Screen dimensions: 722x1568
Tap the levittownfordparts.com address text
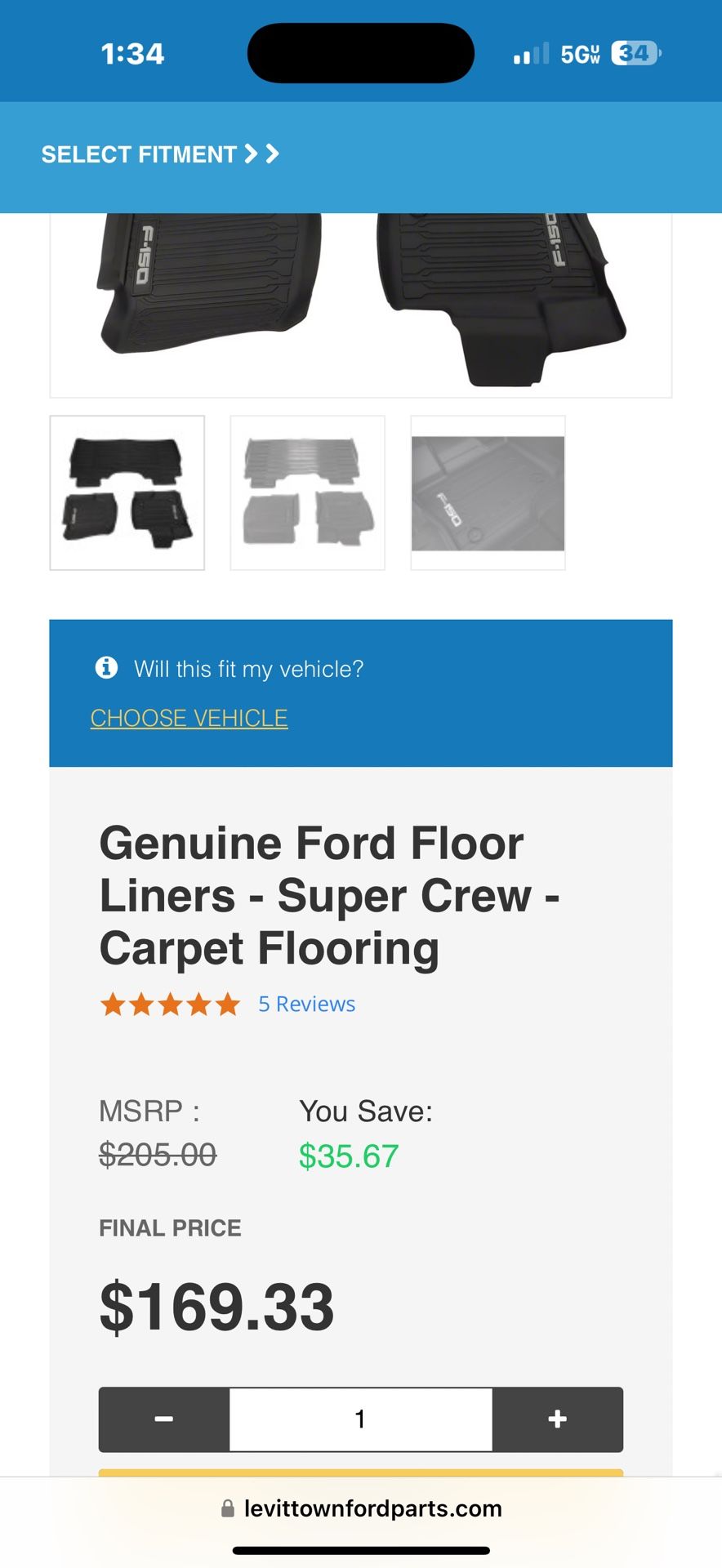tap(372, 1508)
